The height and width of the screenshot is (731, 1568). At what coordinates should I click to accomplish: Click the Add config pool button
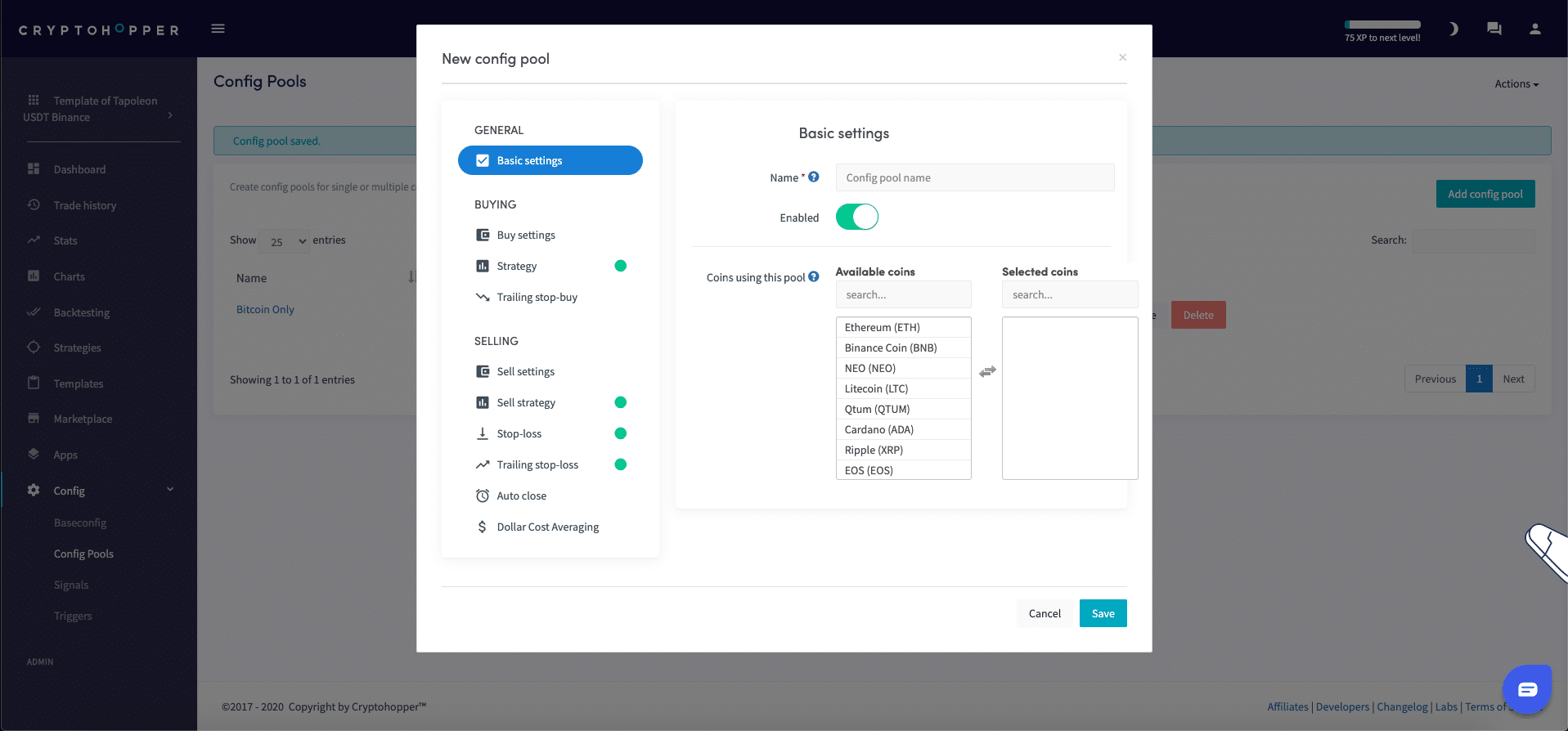1485,194
